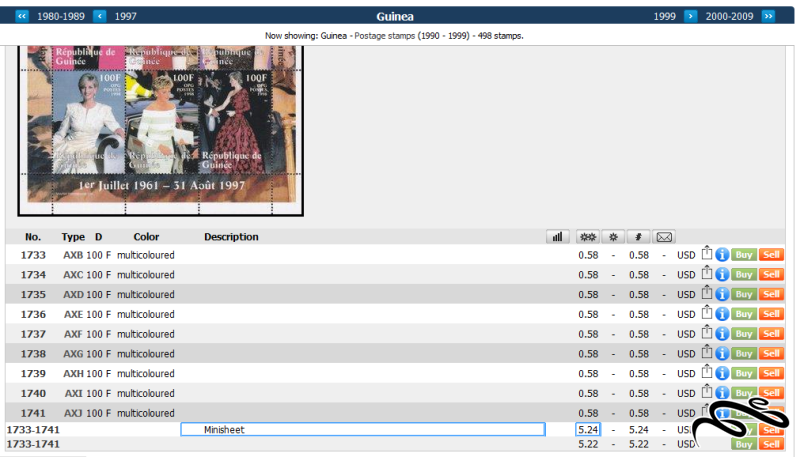This screenshot has height=457, width=800.
Task: Share stamp 1738 using upload icon
Action: [x=707, y=352]
